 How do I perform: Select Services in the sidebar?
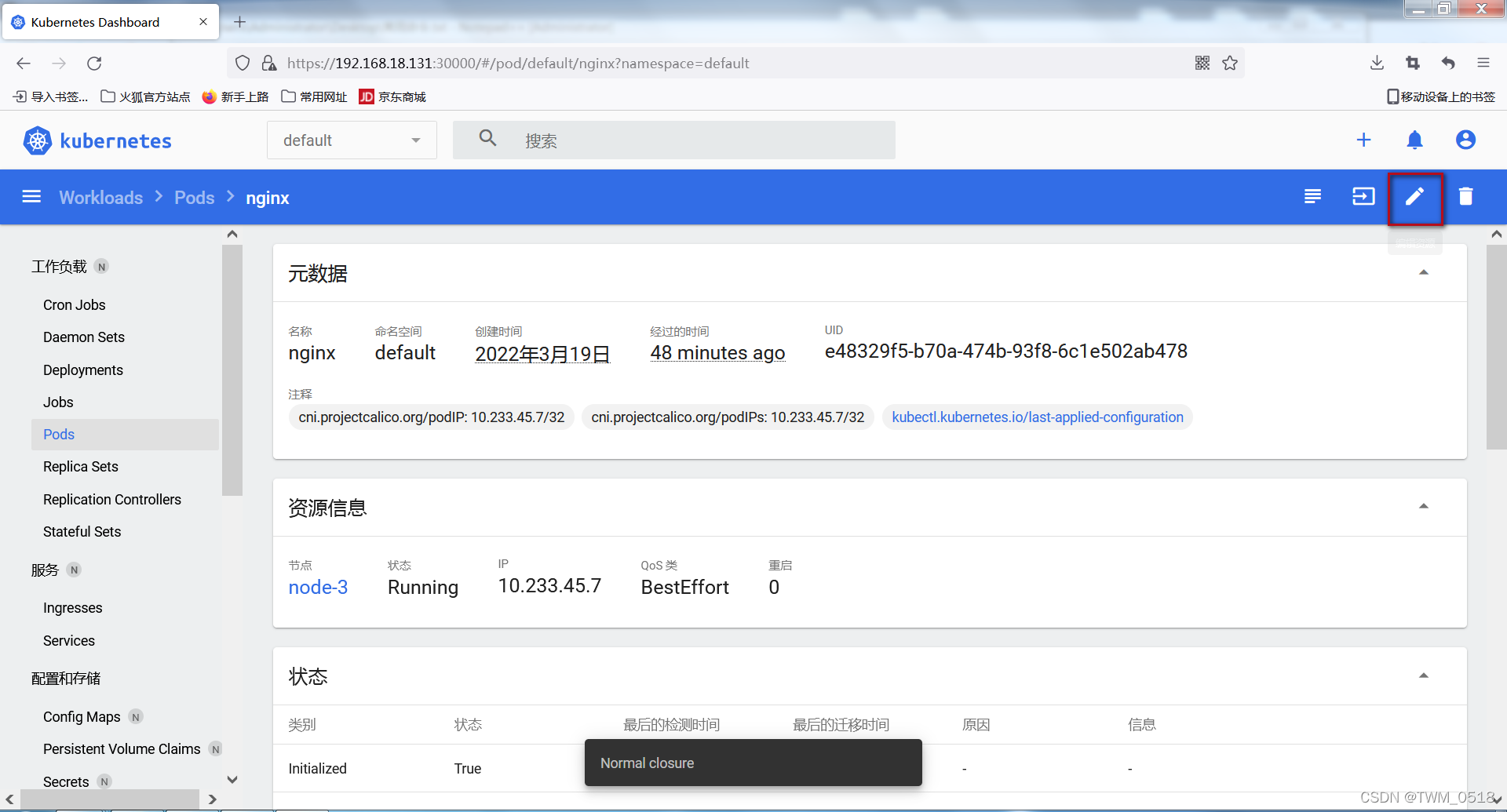point(69,641)
